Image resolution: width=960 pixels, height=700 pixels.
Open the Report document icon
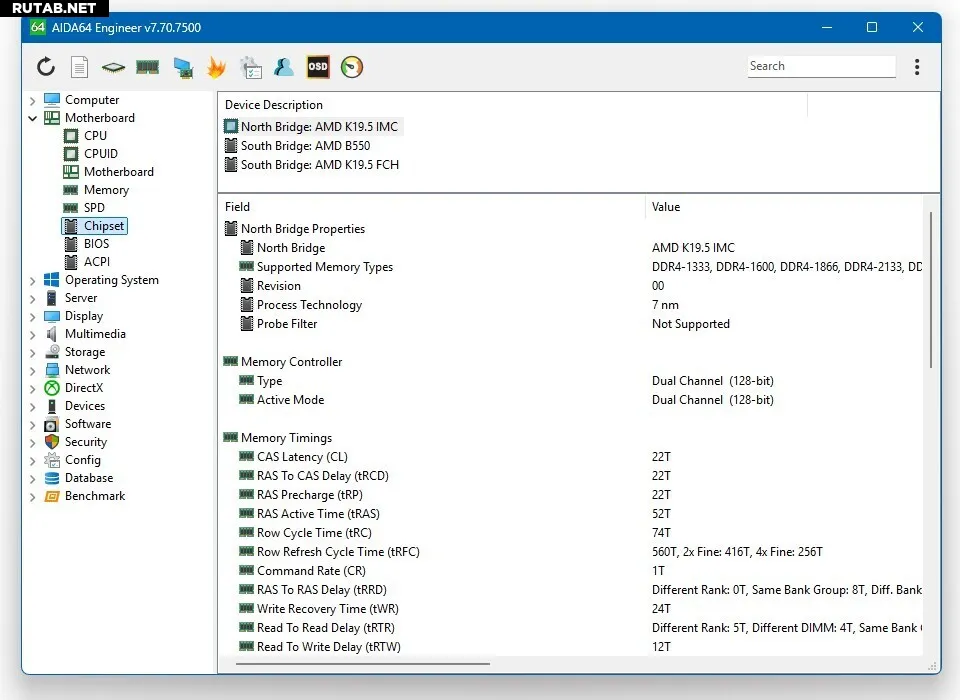click(x=80, y=67)
